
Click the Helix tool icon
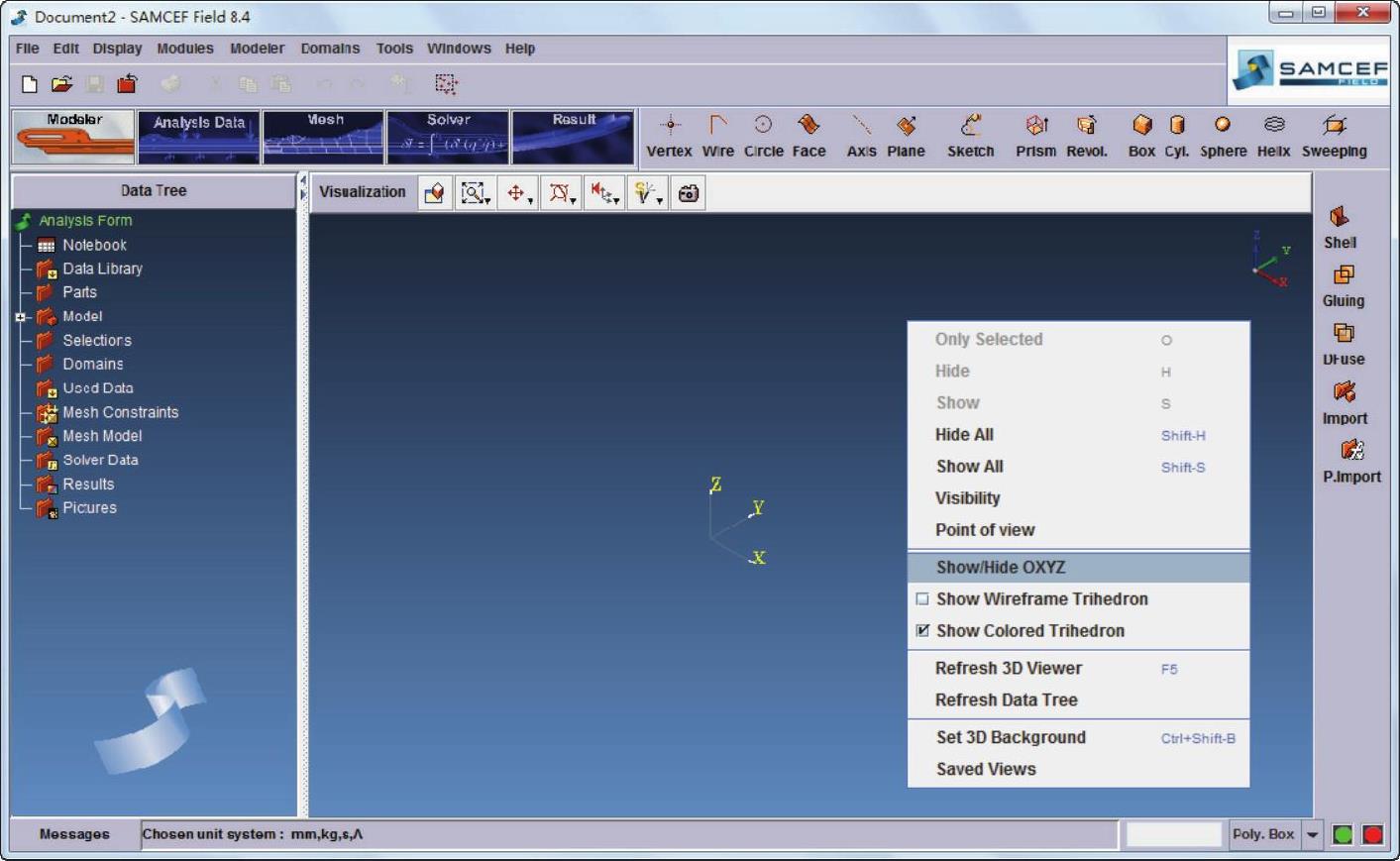1273,126
